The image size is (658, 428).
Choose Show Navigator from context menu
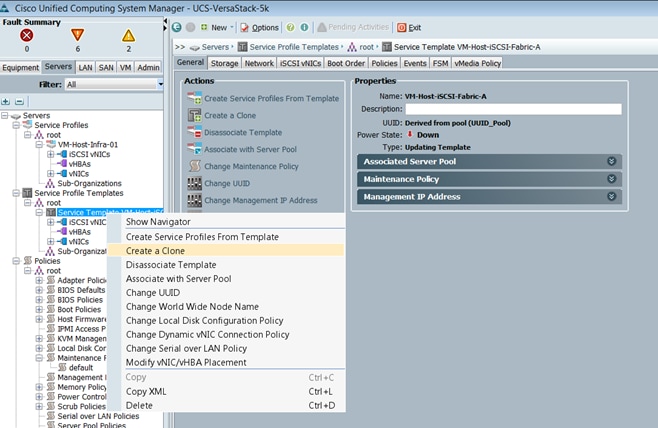click(x=226, y=222)
